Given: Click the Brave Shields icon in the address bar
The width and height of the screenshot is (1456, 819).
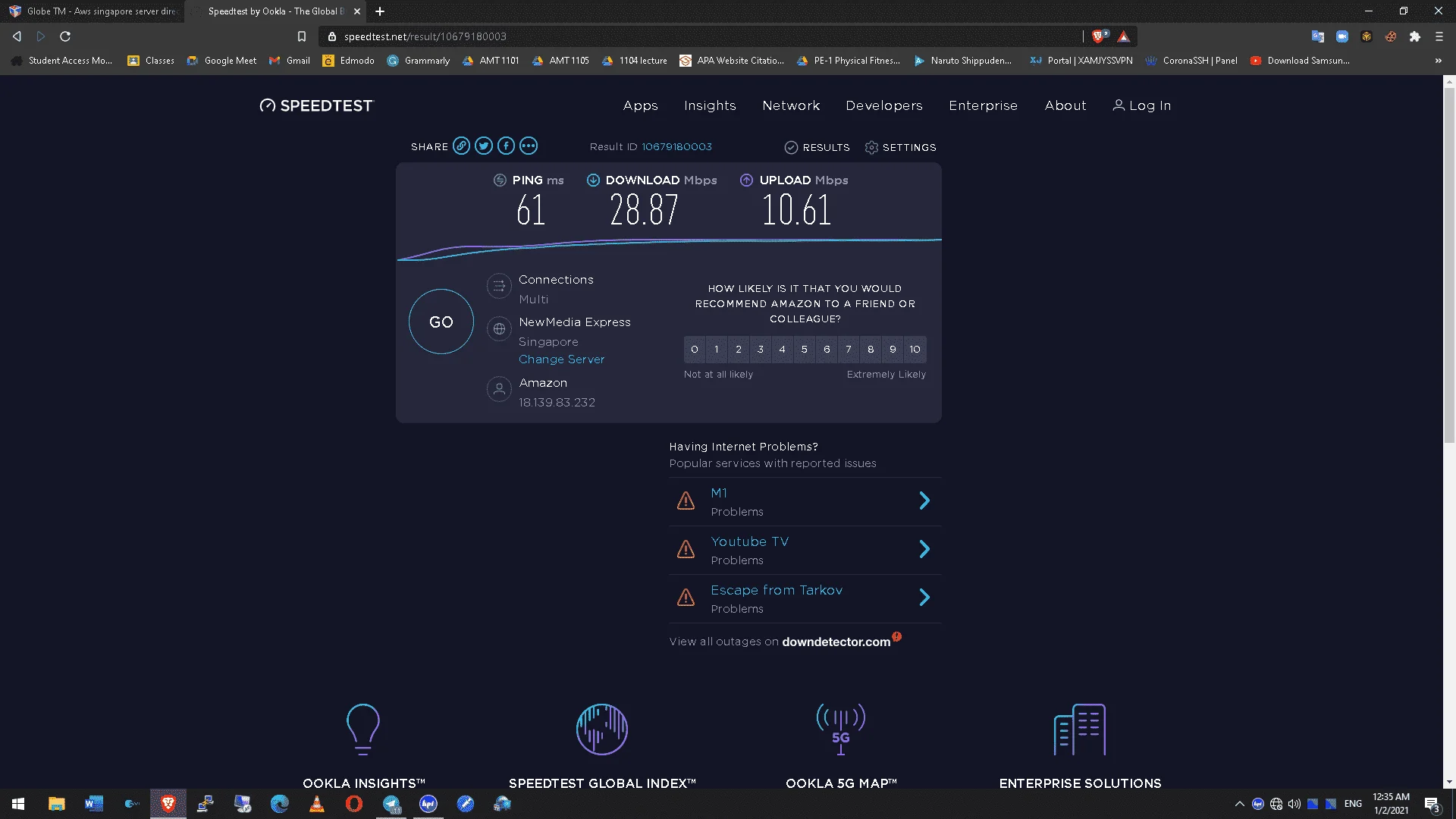Looking at the screenshot, I should tap(1099, 36).
